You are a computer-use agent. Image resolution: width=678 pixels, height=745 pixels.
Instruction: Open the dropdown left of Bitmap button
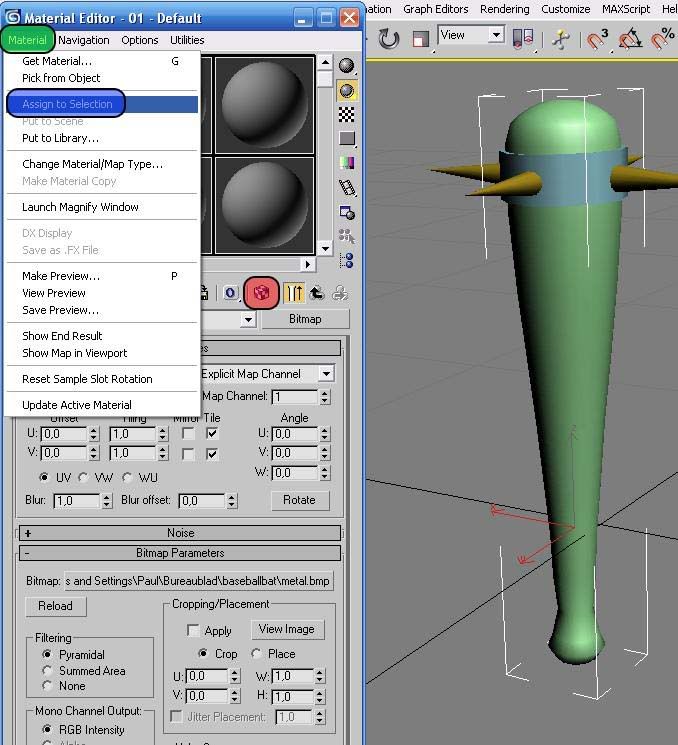click(x=248, y=319)
